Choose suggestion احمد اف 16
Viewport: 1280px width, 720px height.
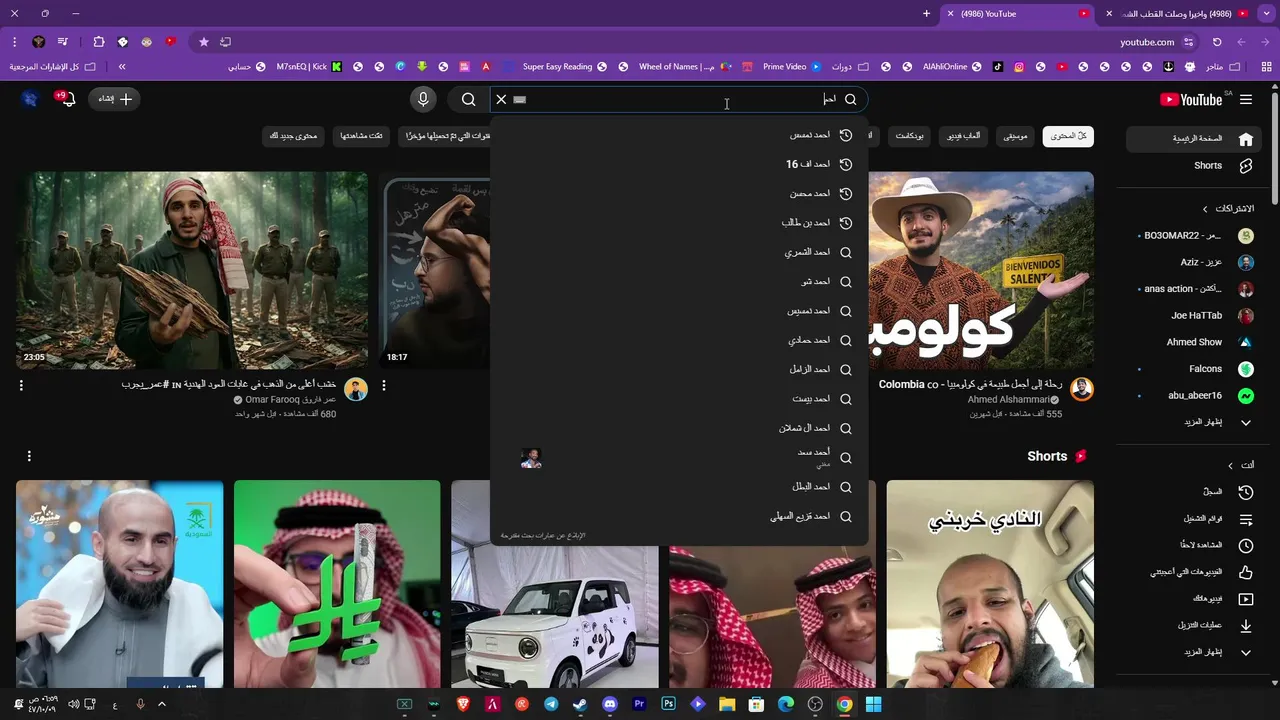point(680,164)
